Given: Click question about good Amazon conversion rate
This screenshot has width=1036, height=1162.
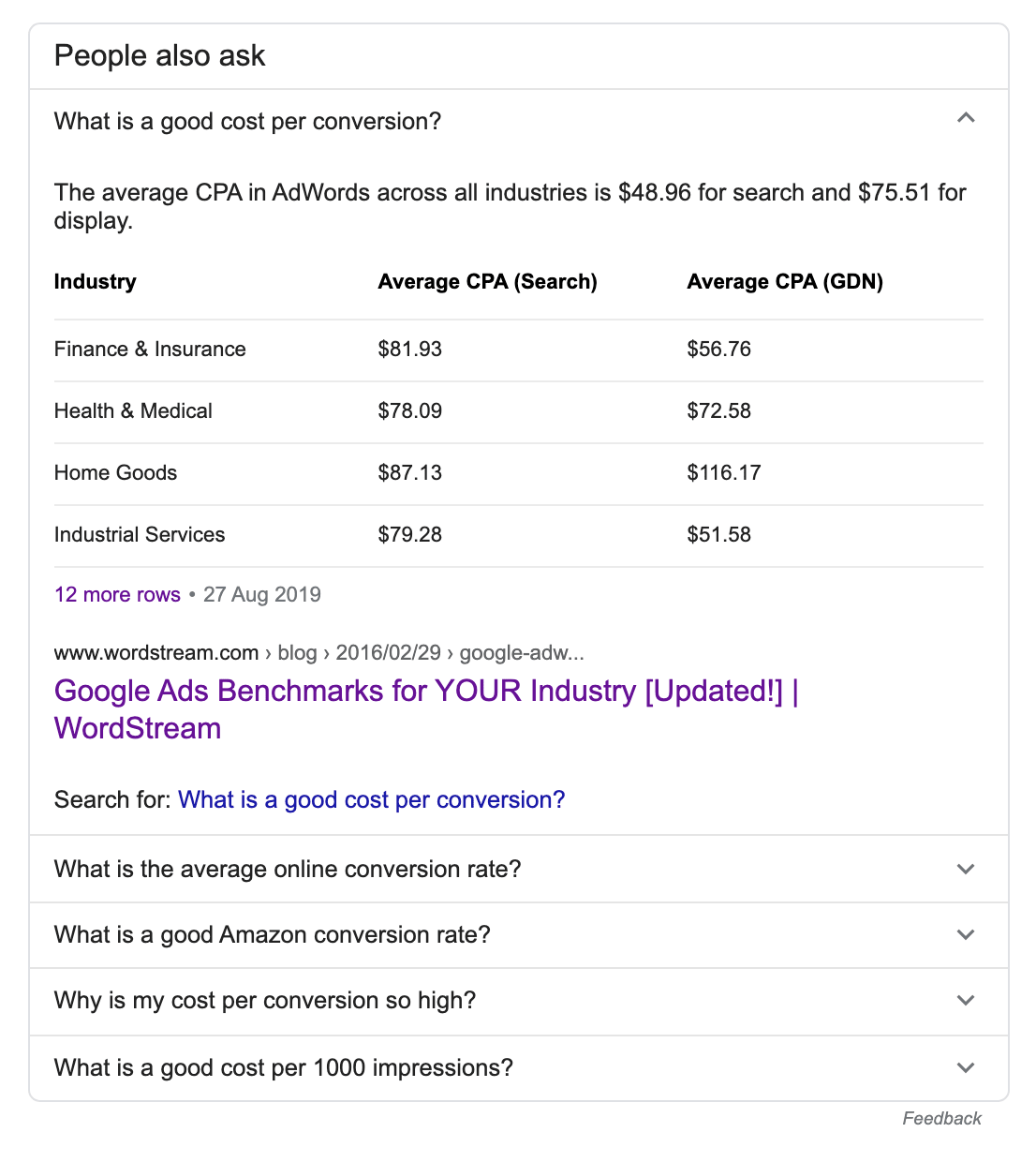Looking at the screenshot, I should coord(272,935).
